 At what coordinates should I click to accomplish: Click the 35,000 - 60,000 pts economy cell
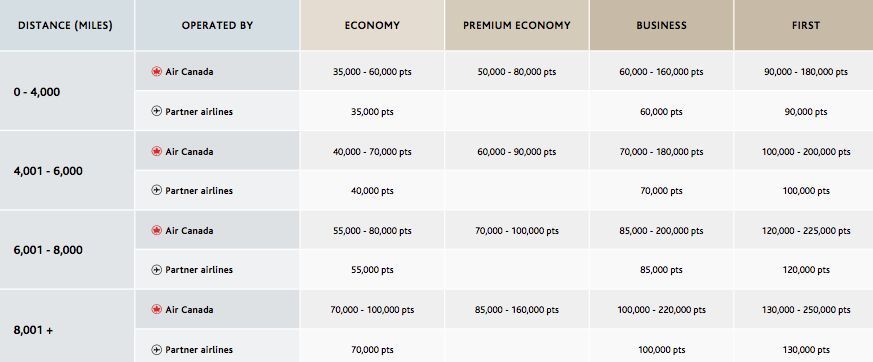pyautogui.click(x=372, y=72)
